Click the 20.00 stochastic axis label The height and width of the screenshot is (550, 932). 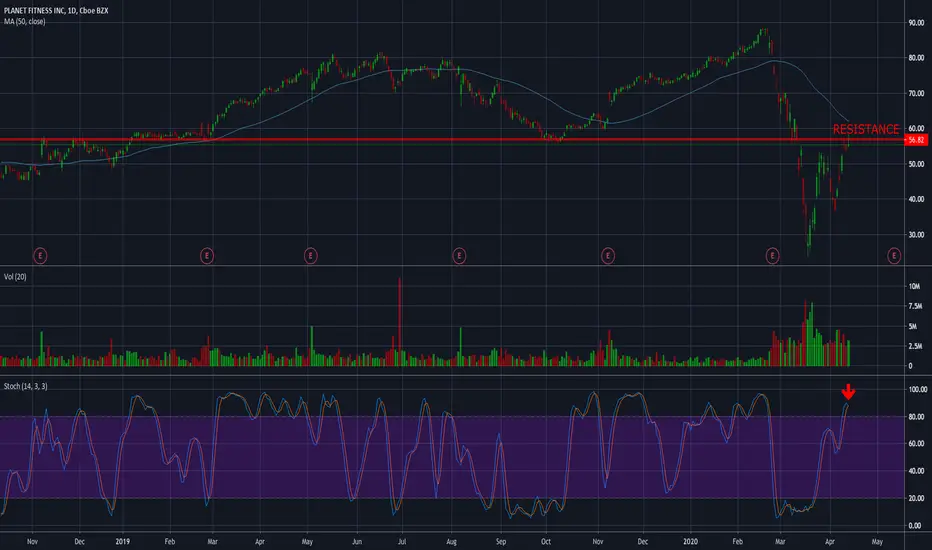pyautogui.click(x=916, y=498)
